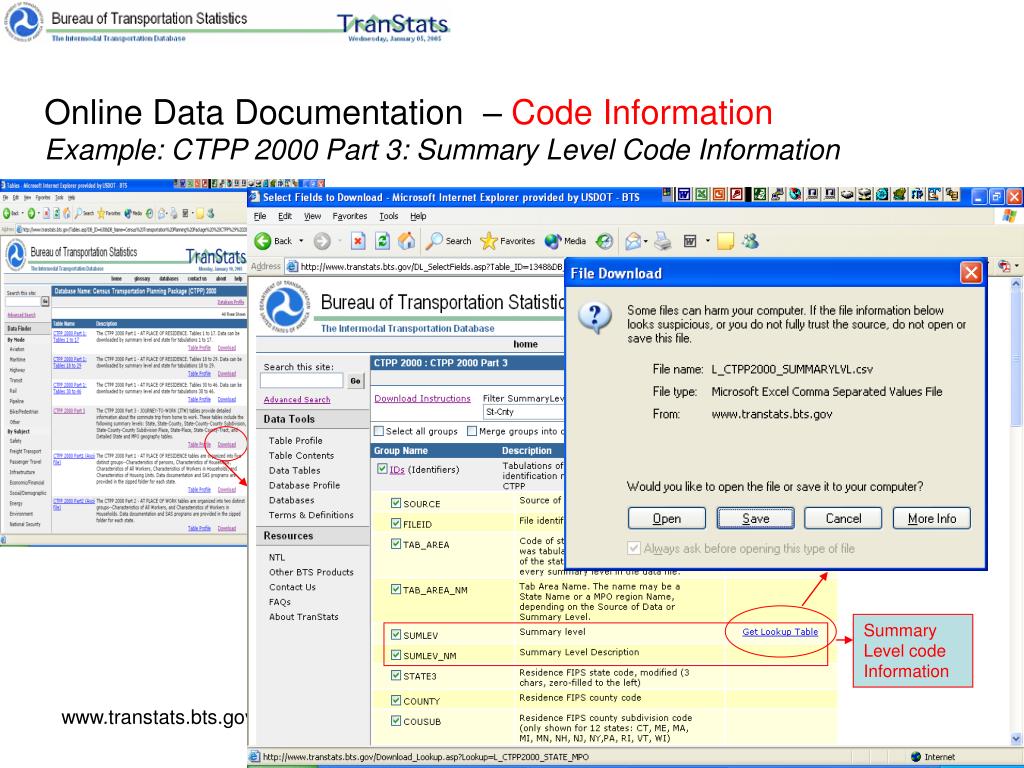
Task: Open the Tools menu in Select Fields window
Action: point(389,216)
